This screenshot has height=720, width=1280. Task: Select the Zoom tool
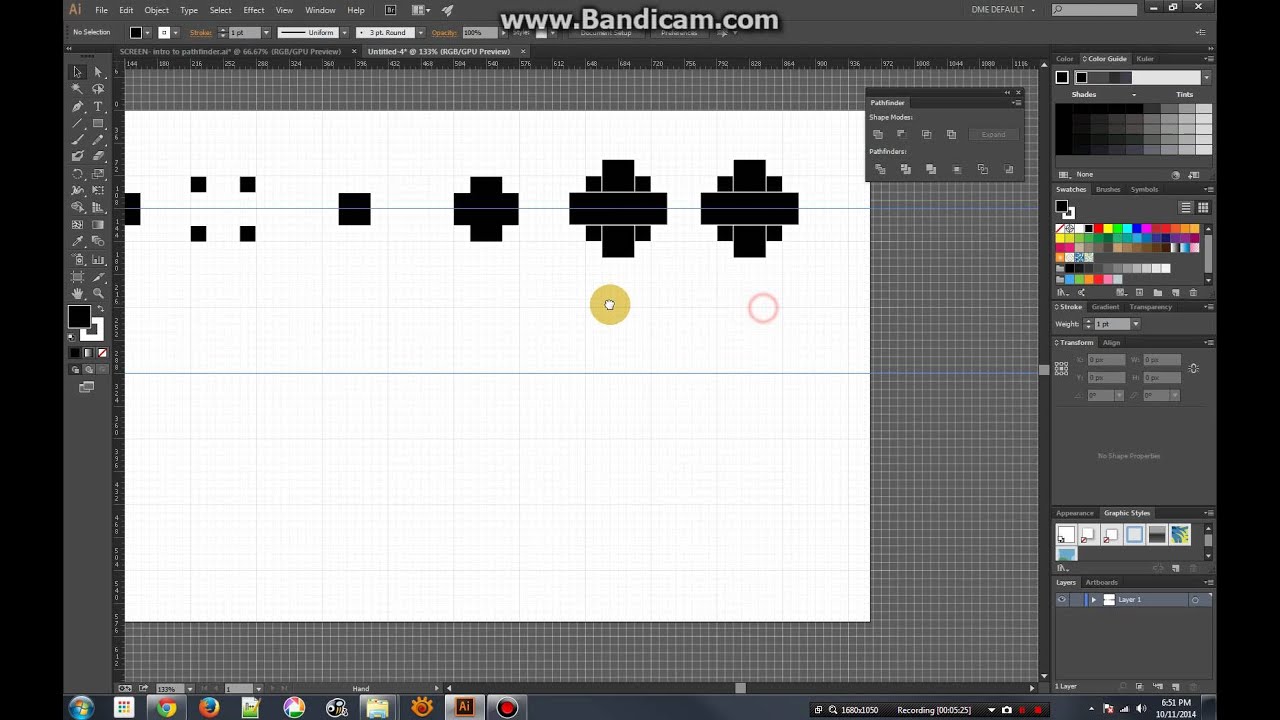pos(98,293)
